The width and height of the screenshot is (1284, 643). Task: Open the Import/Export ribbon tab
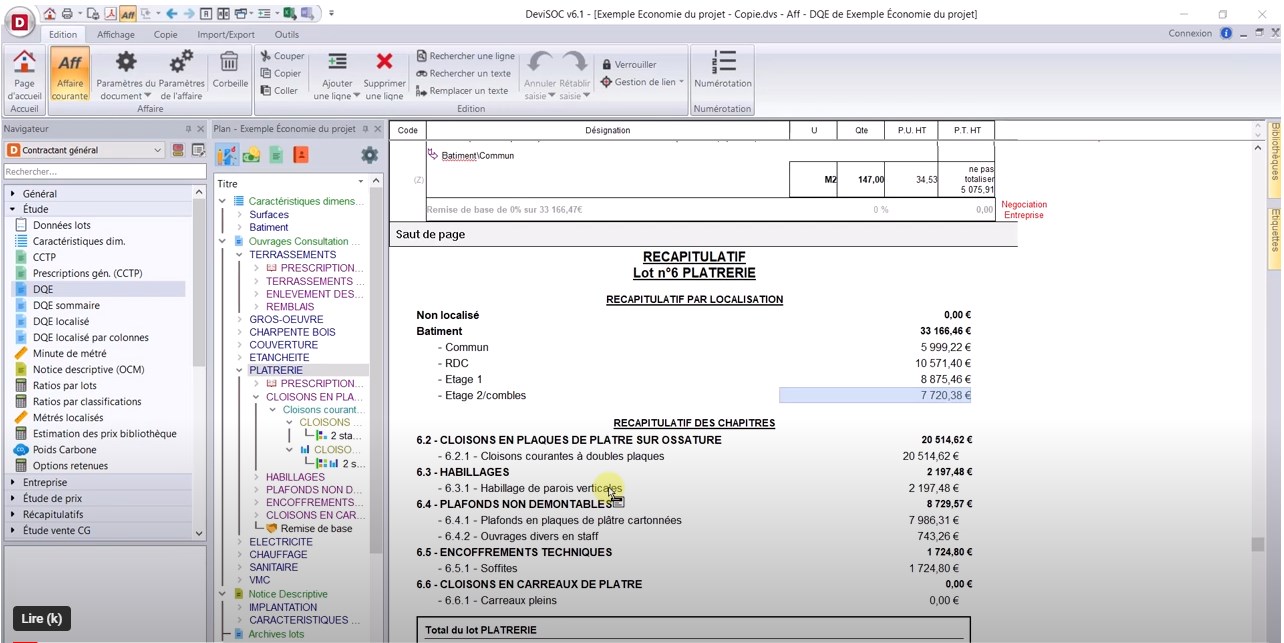click(x=225, y=34)
